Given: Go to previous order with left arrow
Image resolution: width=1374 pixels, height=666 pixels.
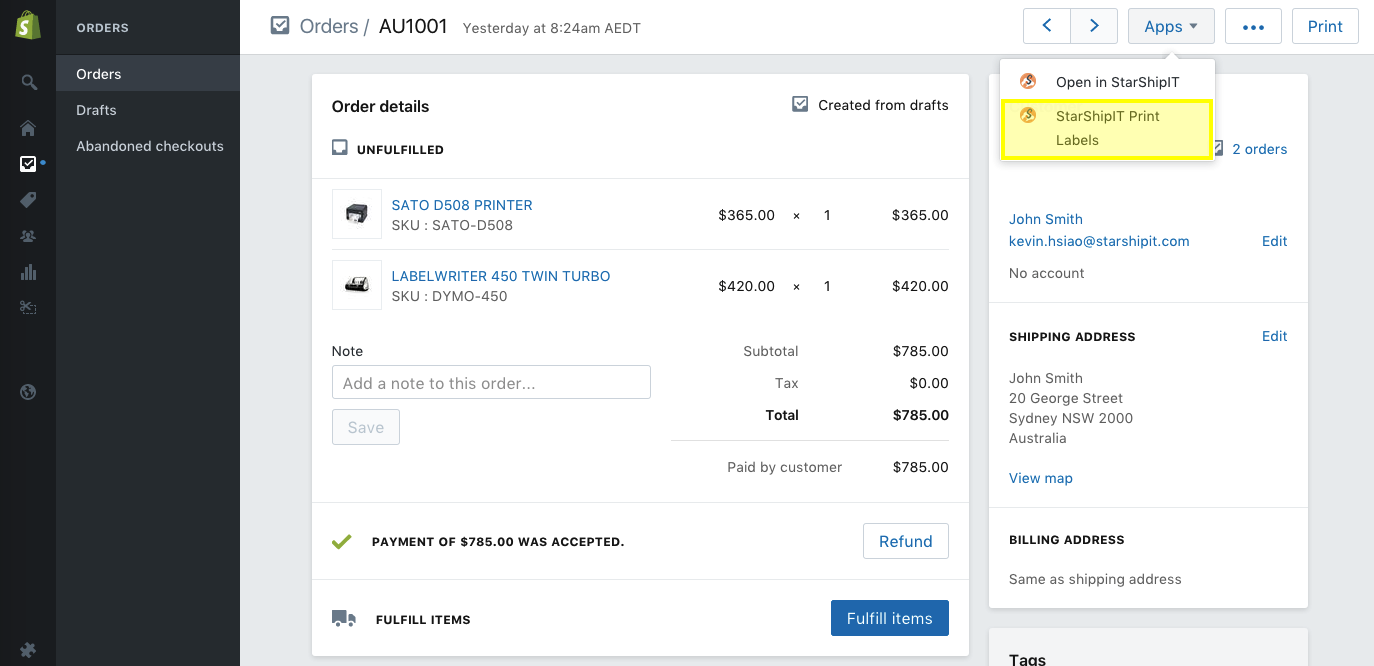Looking at the screenshot, I should (x=1047, y=26).
